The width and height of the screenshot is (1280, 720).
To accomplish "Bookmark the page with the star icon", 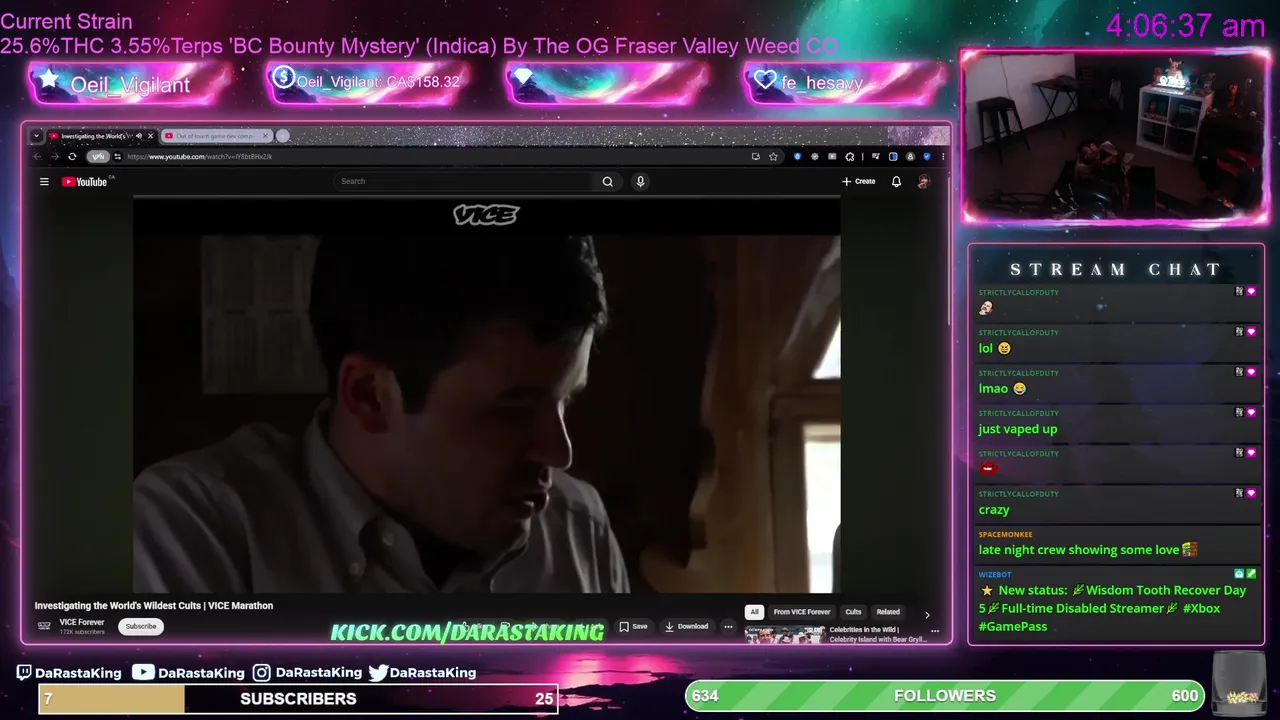I will pos(773,156).
